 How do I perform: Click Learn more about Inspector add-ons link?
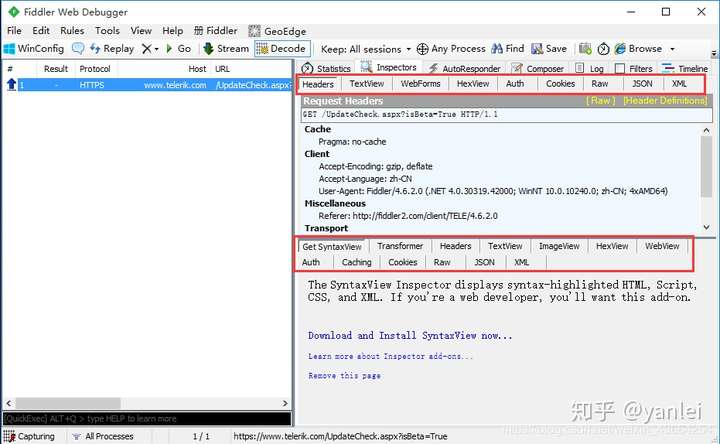(x=390, y=356)
